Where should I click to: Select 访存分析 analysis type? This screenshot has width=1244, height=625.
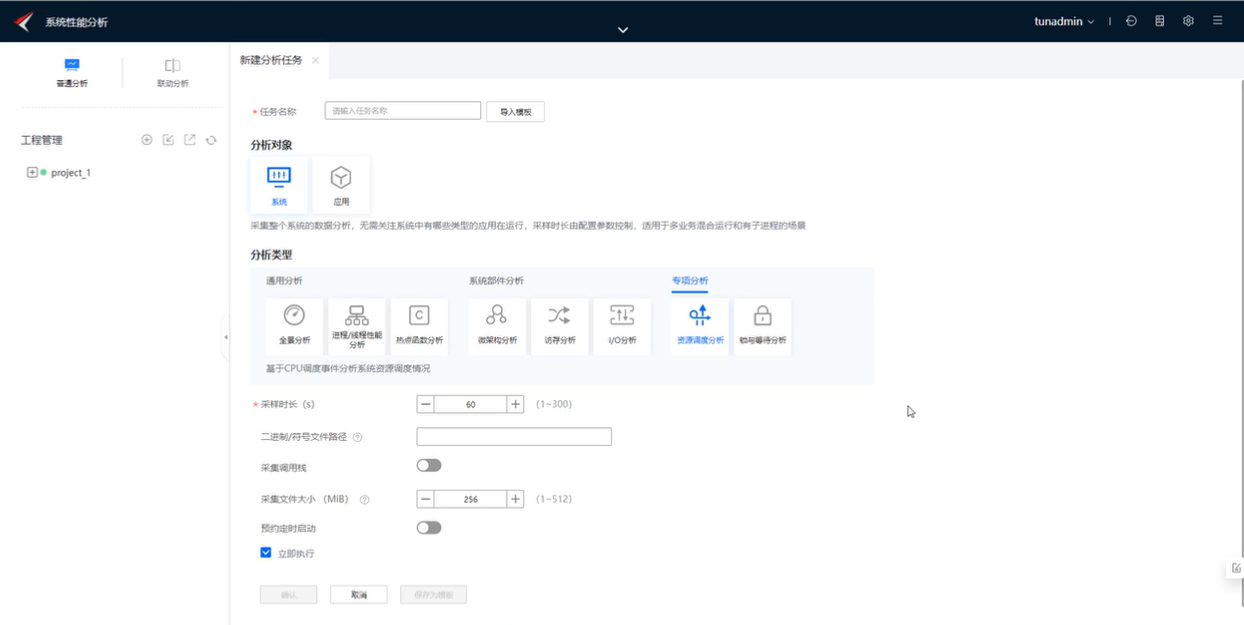click(x=559, y=326)
